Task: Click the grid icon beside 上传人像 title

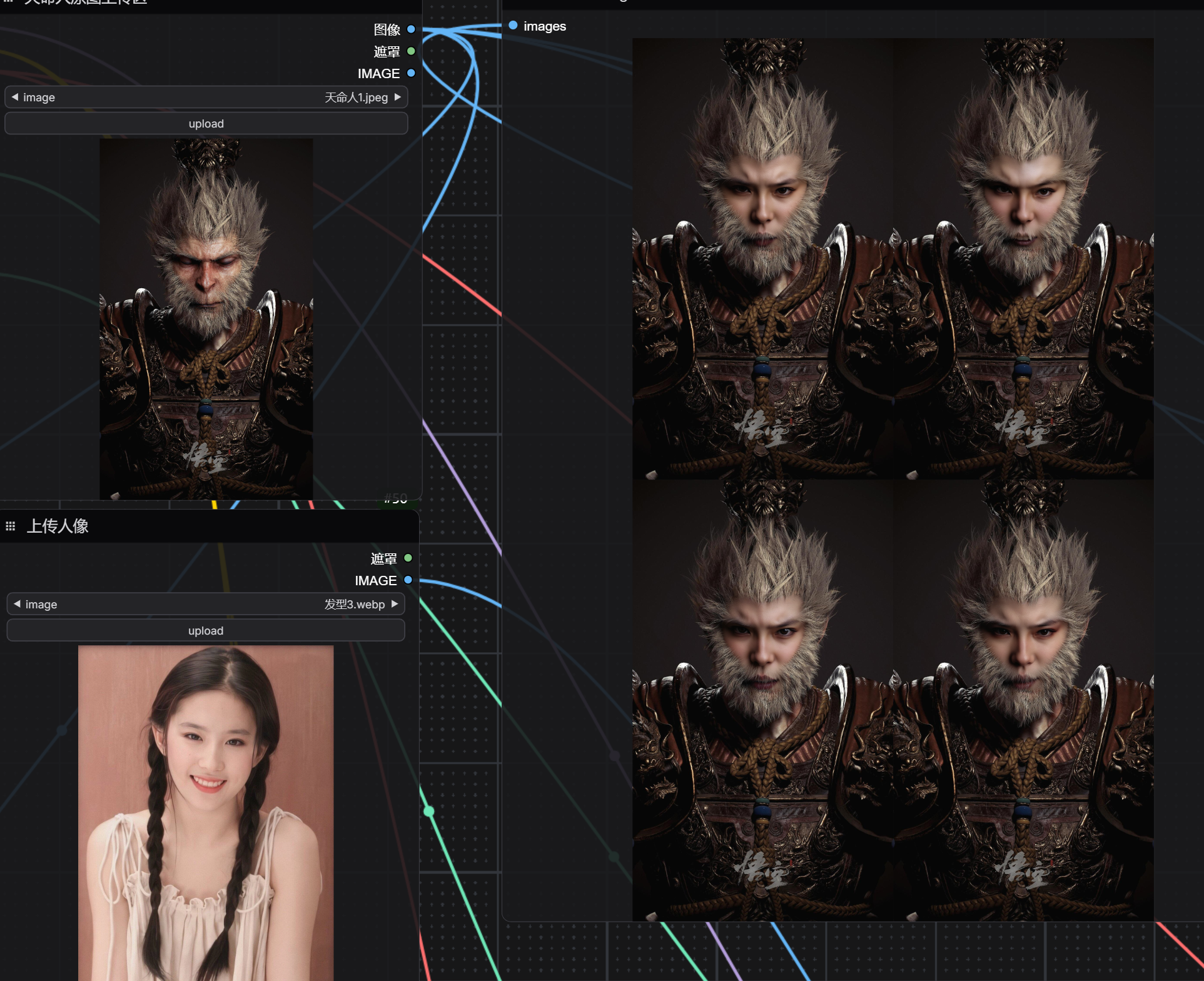Action: [11, 526]
